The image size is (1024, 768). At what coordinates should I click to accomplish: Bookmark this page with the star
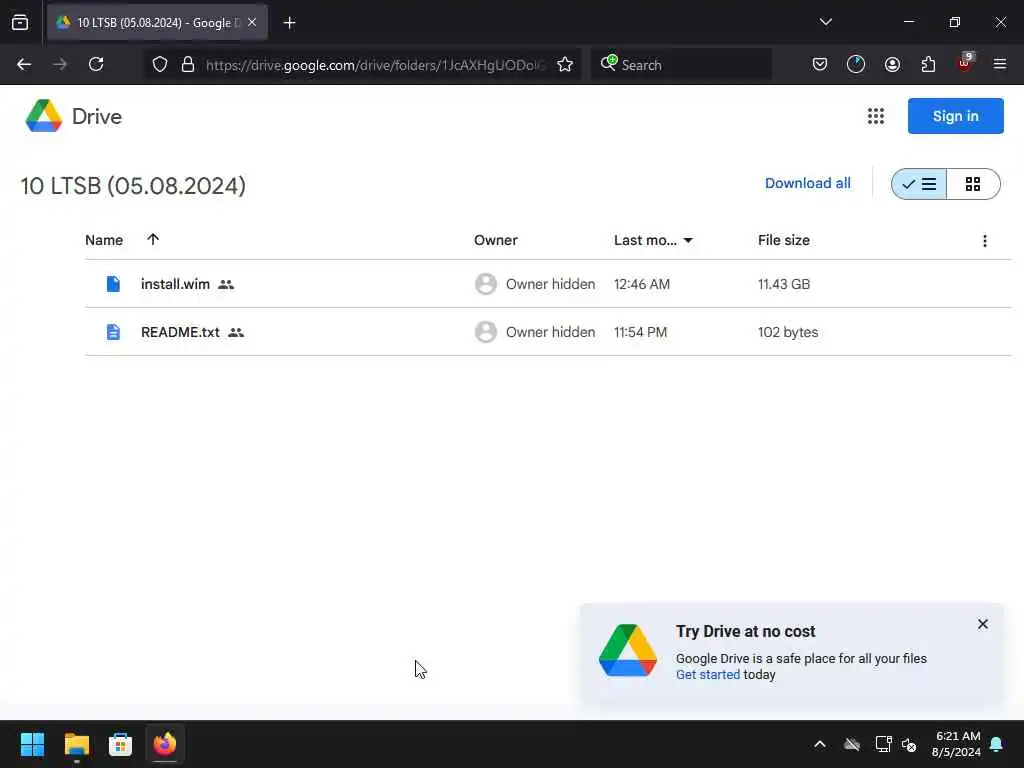[x=565, y=65]
